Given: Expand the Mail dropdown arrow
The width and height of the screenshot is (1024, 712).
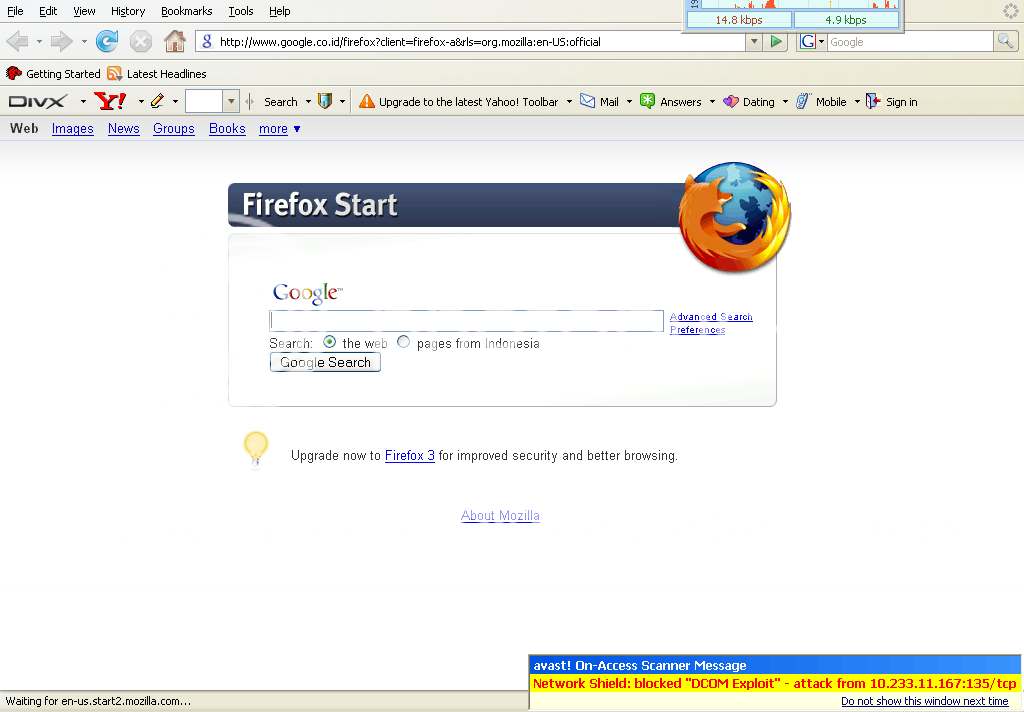Looking at the screenshot, I should click(630, 101).
